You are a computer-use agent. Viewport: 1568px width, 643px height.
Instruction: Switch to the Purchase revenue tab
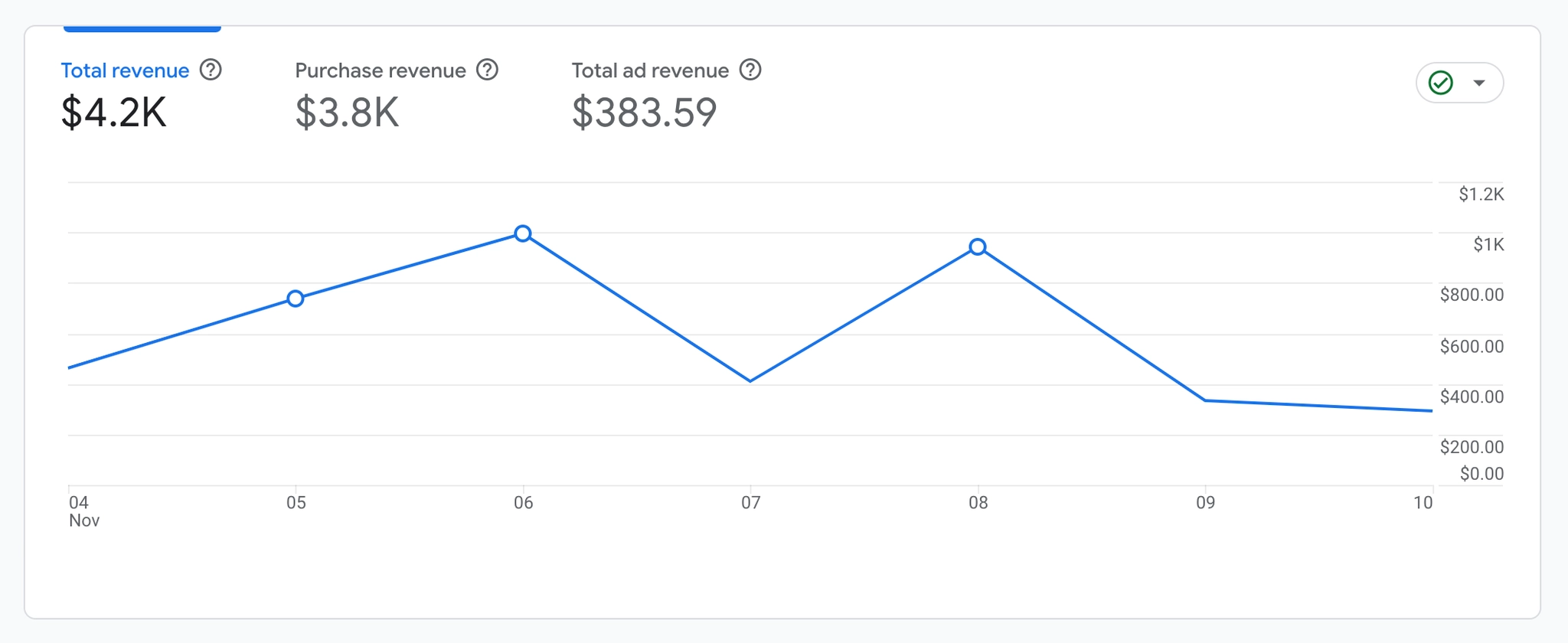point(381,70)
